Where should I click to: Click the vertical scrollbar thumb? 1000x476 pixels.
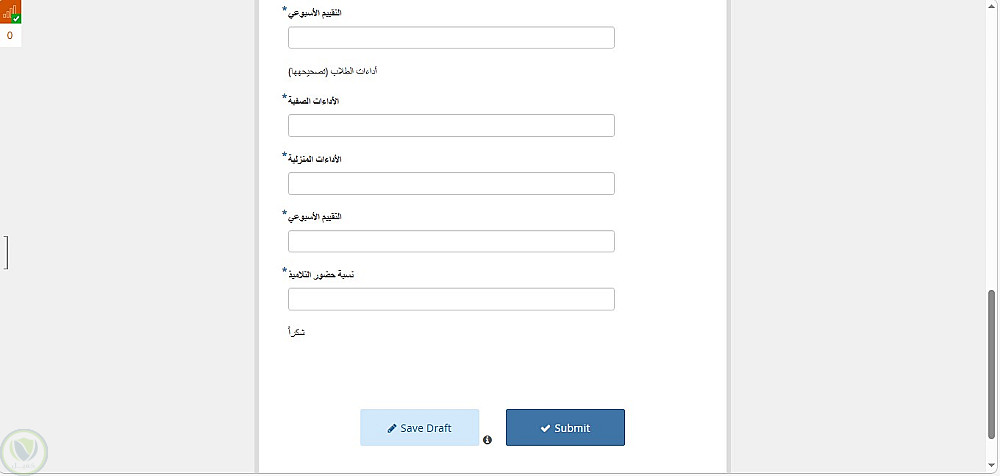point(992,365)
